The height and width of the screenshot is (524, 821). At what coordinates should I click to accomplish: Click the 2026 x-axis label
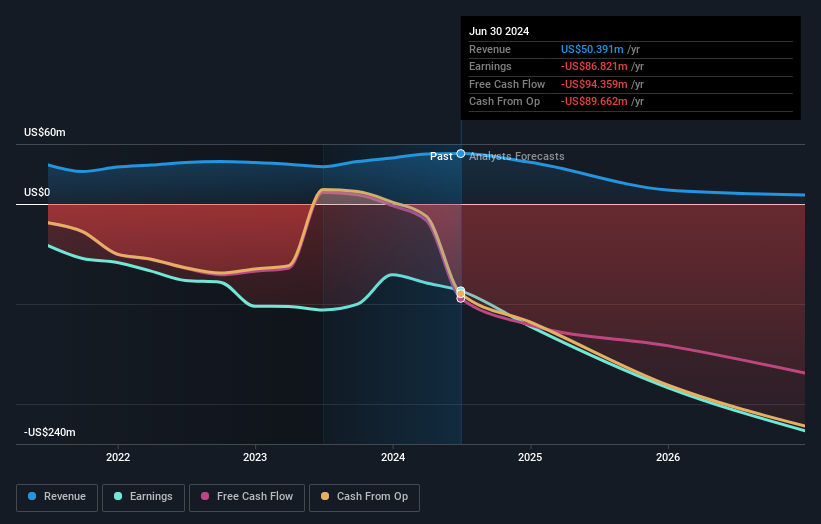[668, 457]
